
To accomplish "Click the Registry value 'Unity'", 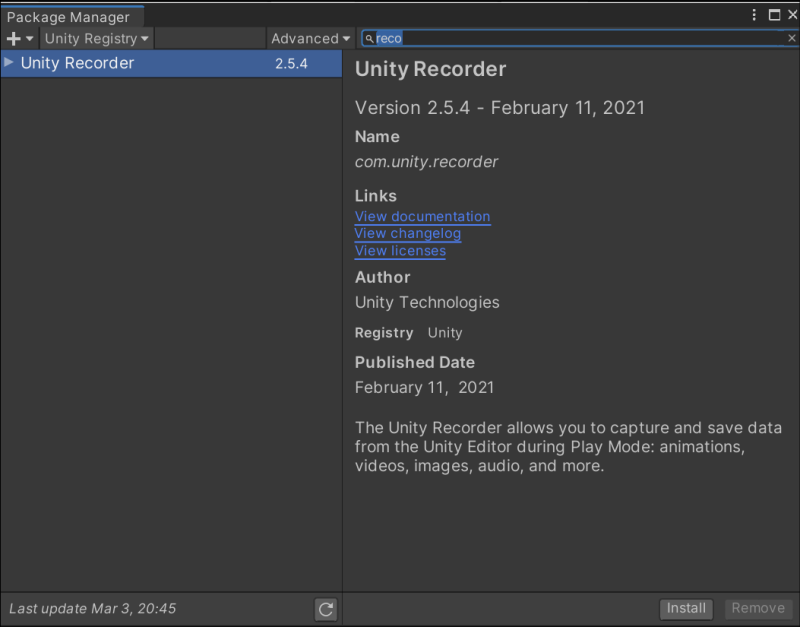I will tap(445, 333).
